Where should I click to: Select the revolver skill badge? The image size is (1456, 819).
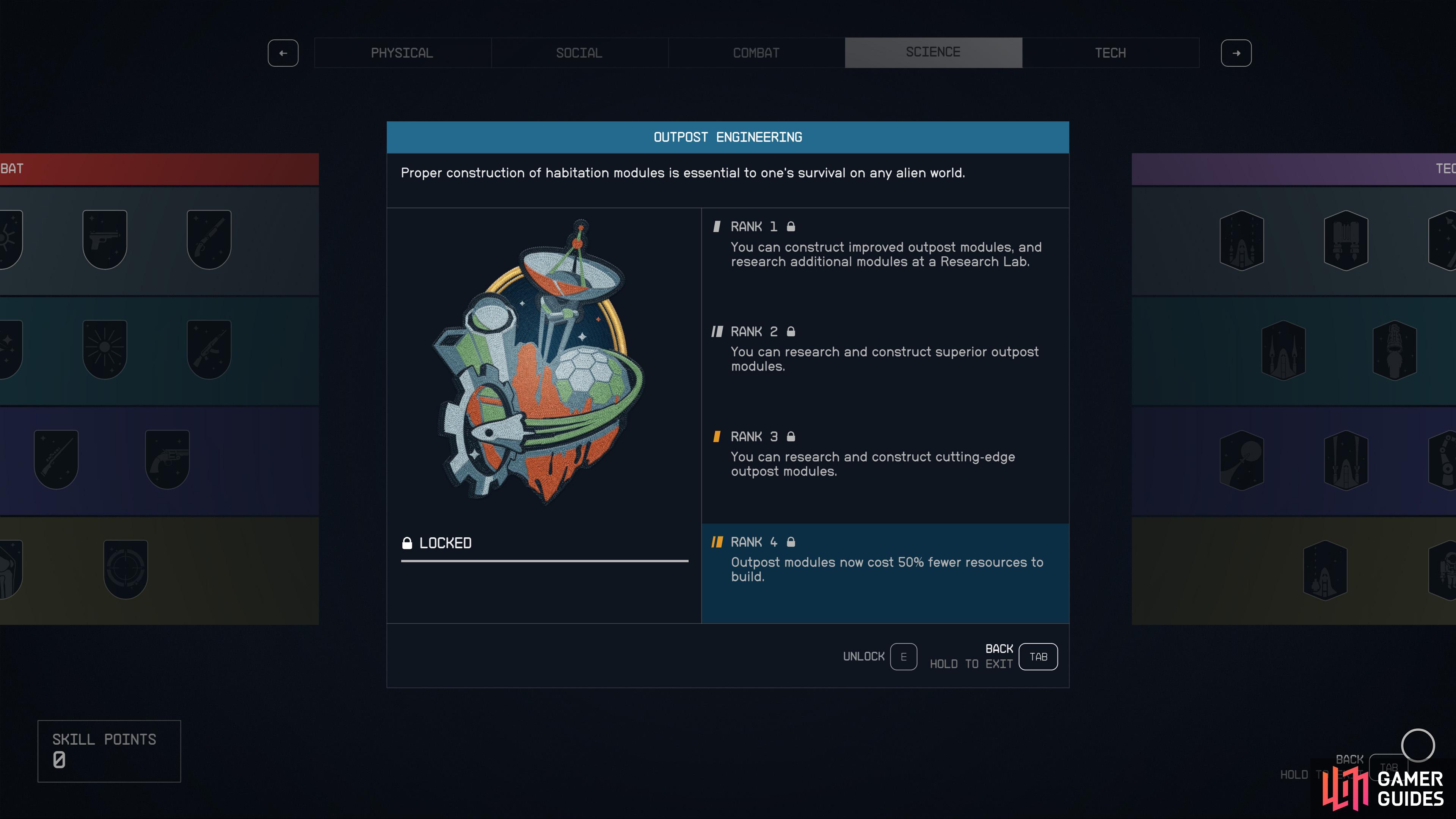click(x=167, y=459)
